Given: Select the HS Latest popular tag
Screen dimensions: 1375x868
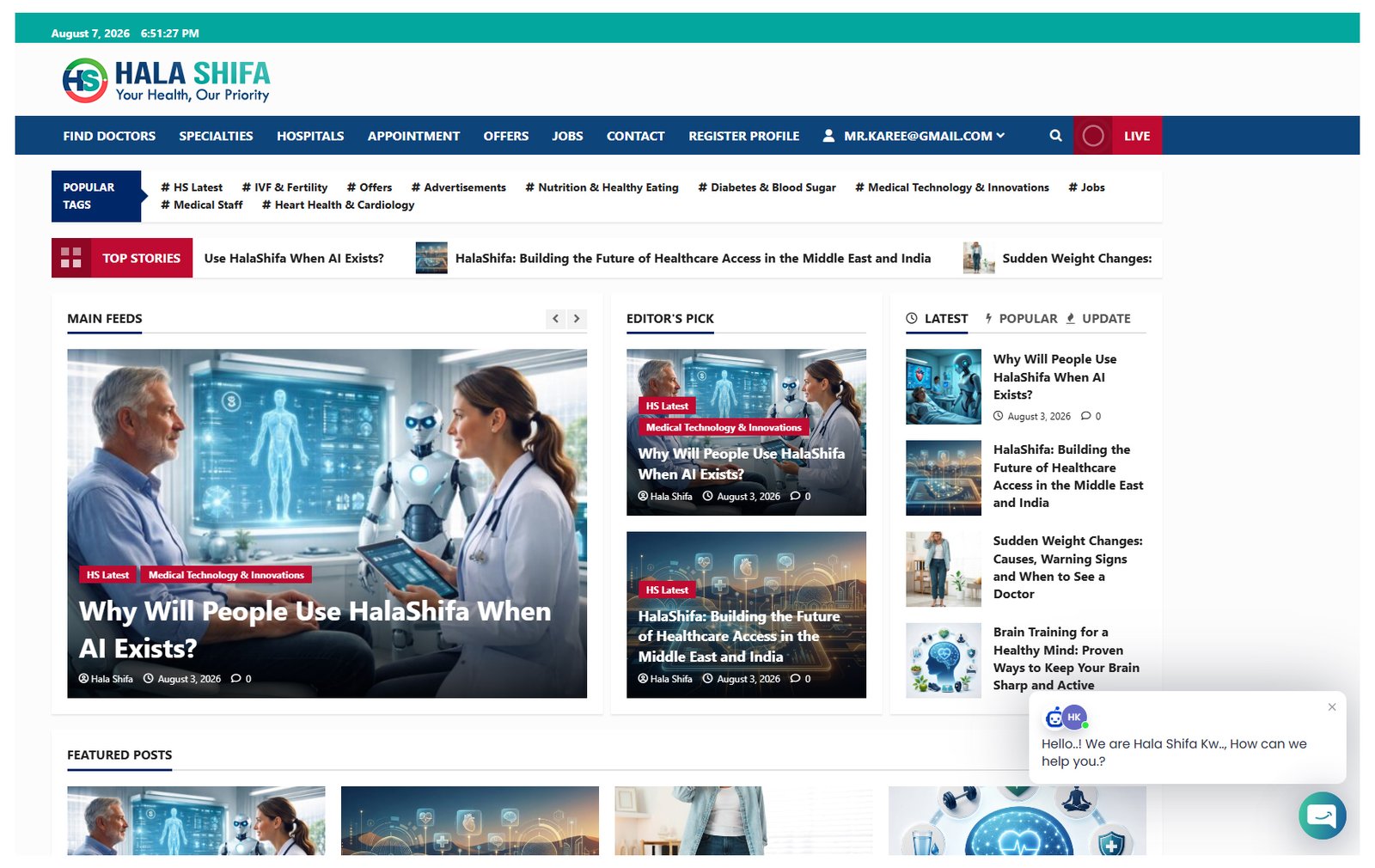Looking at the screenshot, I should tap(192, 187).
